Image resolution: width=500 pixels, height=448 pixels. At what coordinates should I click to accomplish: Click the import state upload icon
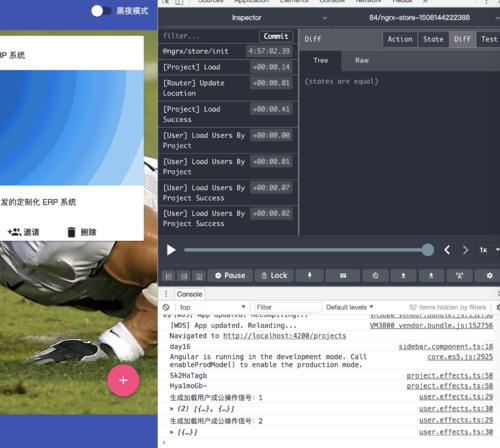[x=403, y=276]
